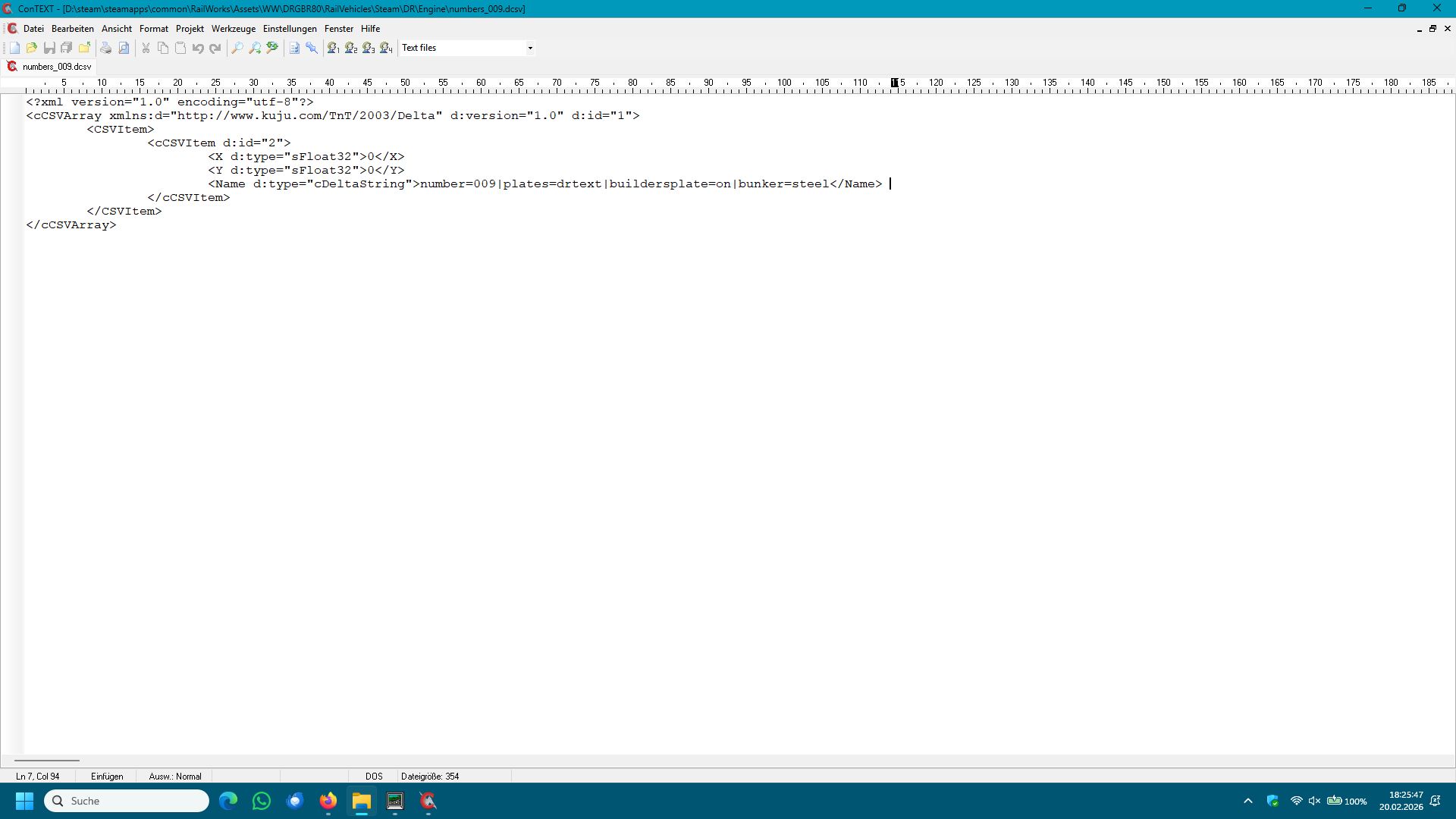Run user command 4 icon
The height and width of the screenshot is (819, 1456).
386,48
